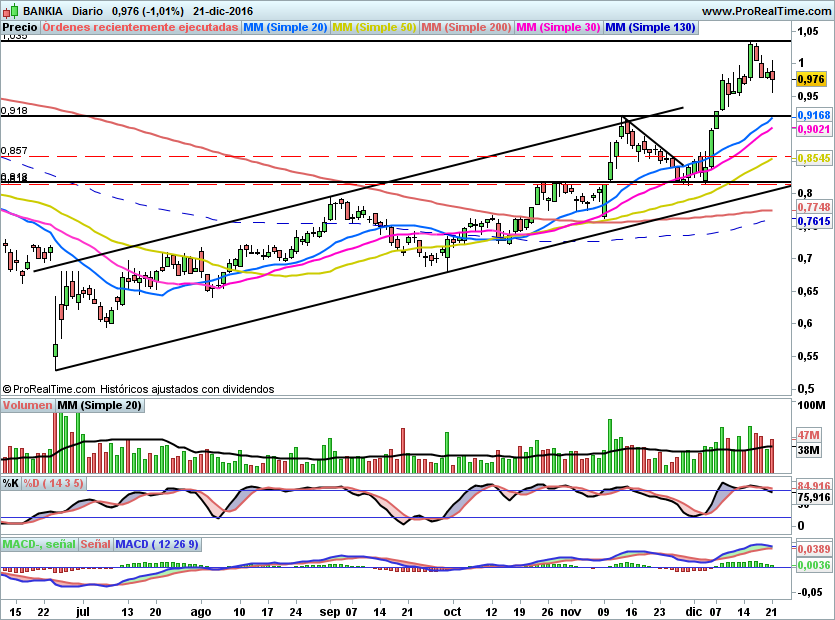Open the www.ProRealTime.com link
This screenshot has height=620, width=835.
point(765,10)
